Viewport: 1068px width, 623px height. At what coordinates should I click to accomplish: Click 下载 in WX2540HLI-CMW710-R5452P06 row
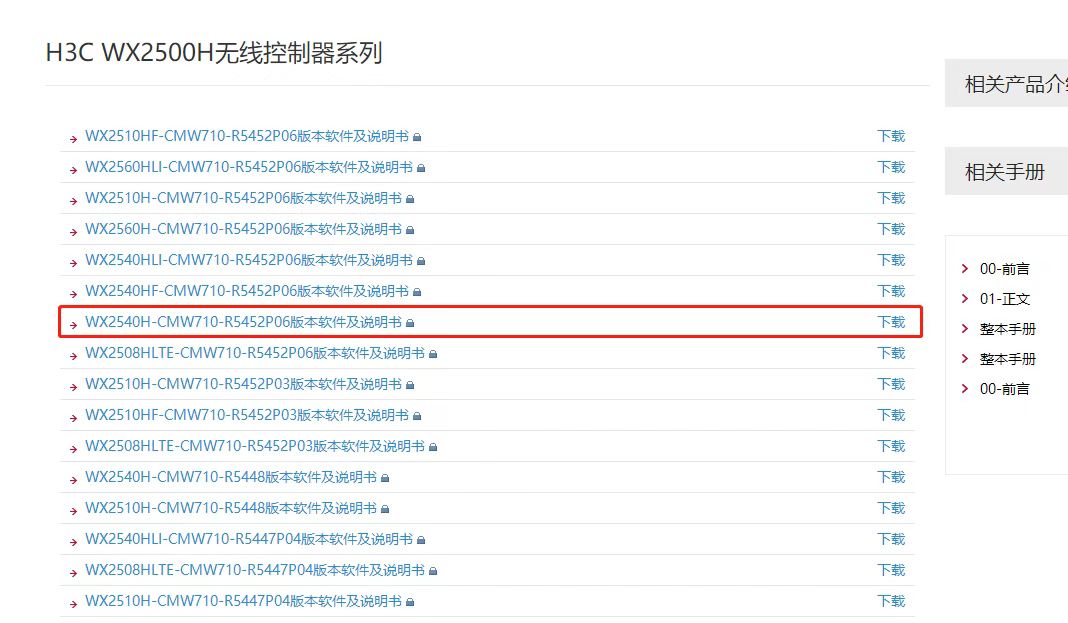point(891,260)
